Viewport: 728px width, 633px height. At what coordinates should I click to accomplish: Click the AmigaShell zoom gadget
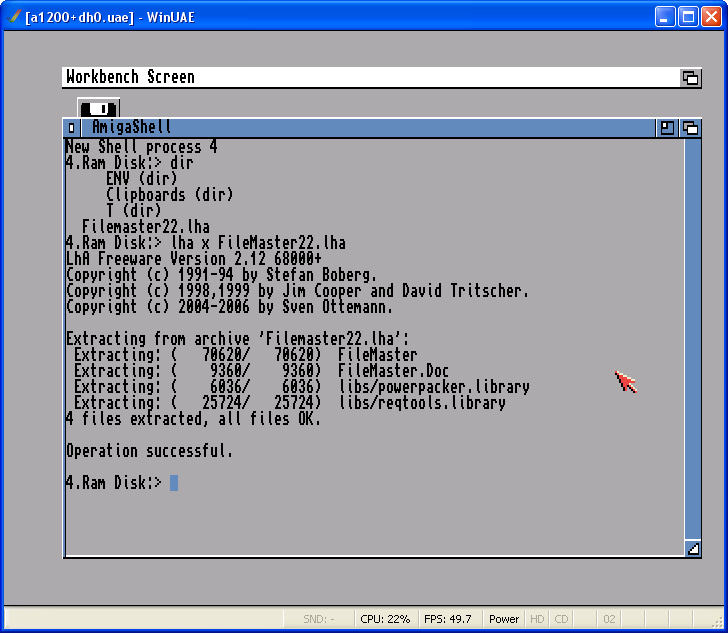click(x=667, y=128)
